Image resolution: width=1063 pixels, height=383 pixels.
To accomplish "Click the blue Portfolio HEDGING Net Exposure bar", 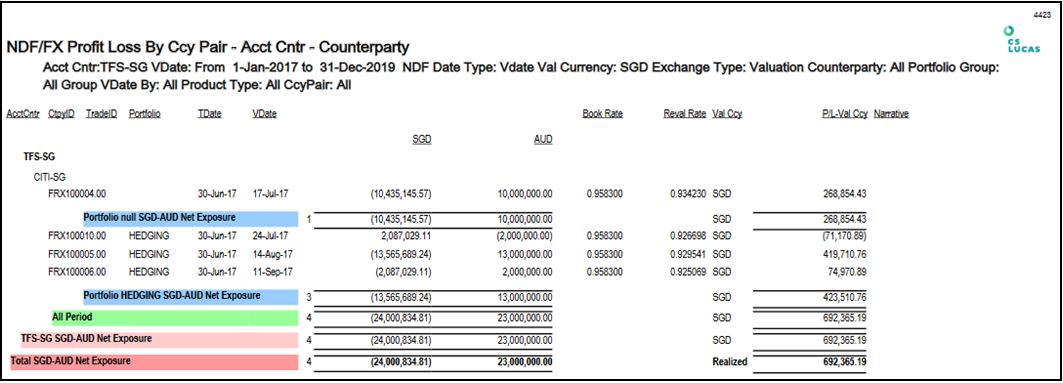I will [190, 297].
